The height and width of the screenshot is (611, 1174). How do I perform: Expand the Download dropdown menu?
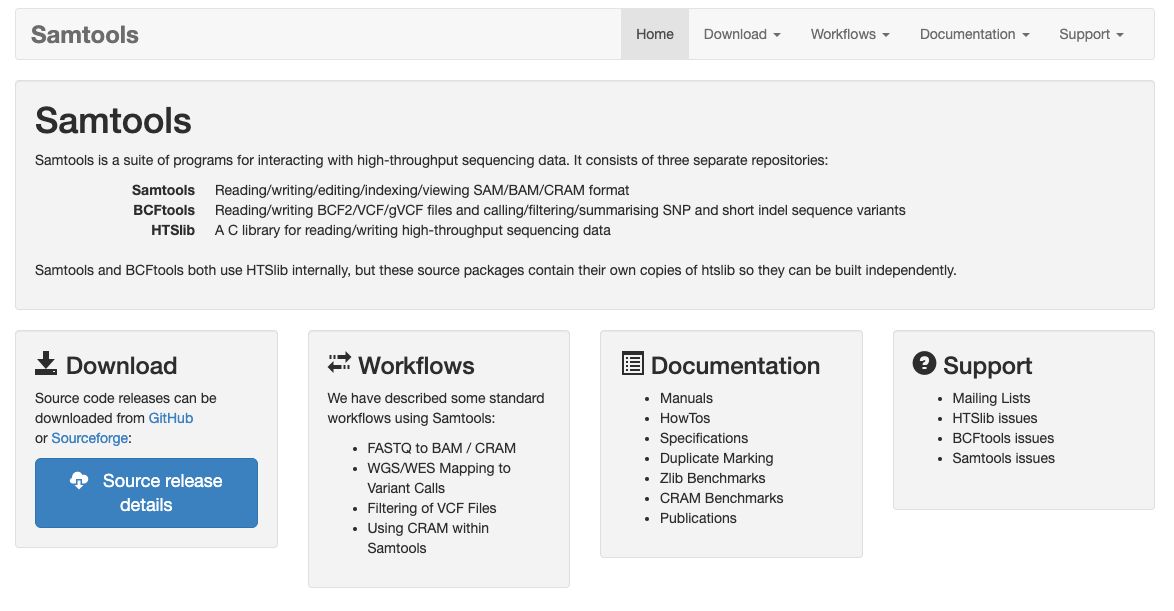pos(742,34)
